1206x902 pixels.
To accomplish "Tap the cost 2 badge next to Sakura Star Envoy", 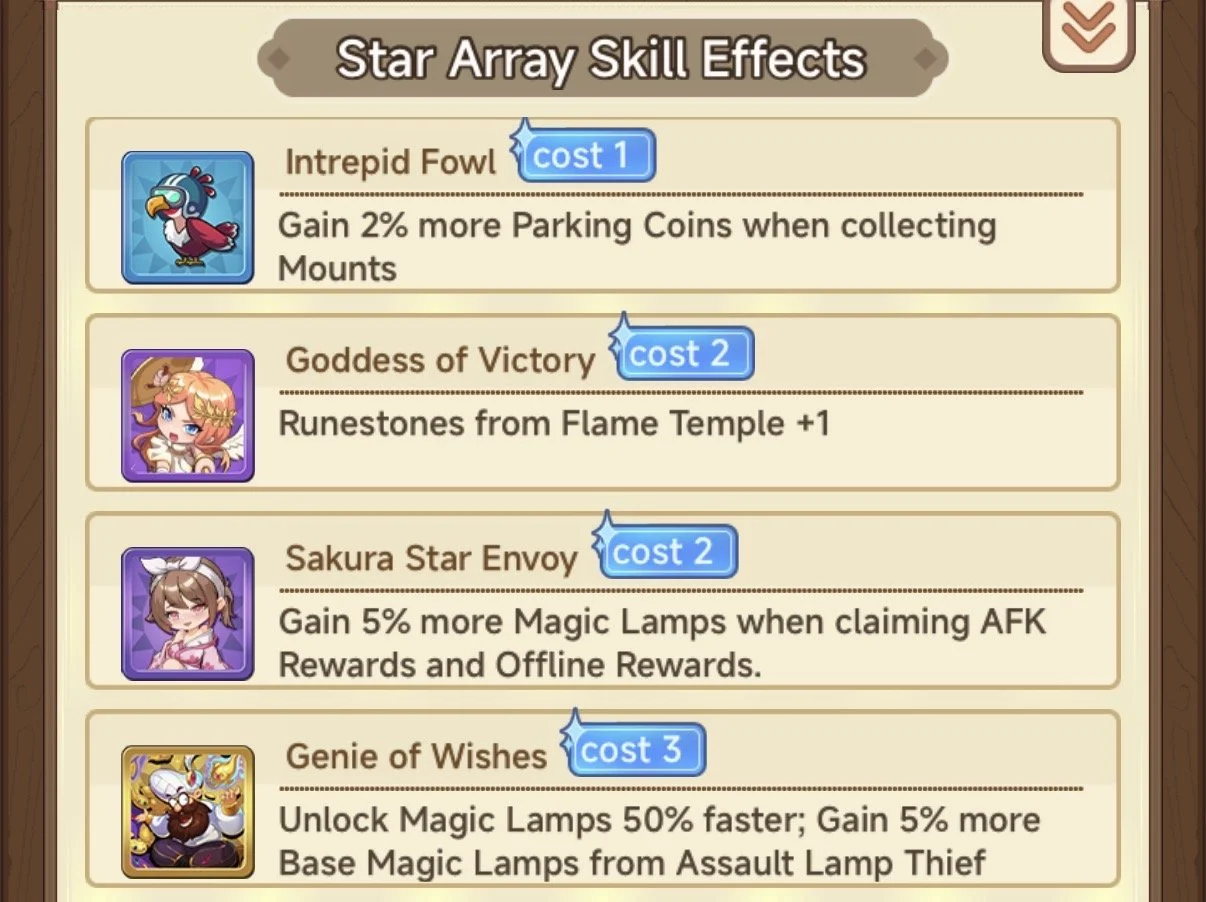I will tap(665, 551).
